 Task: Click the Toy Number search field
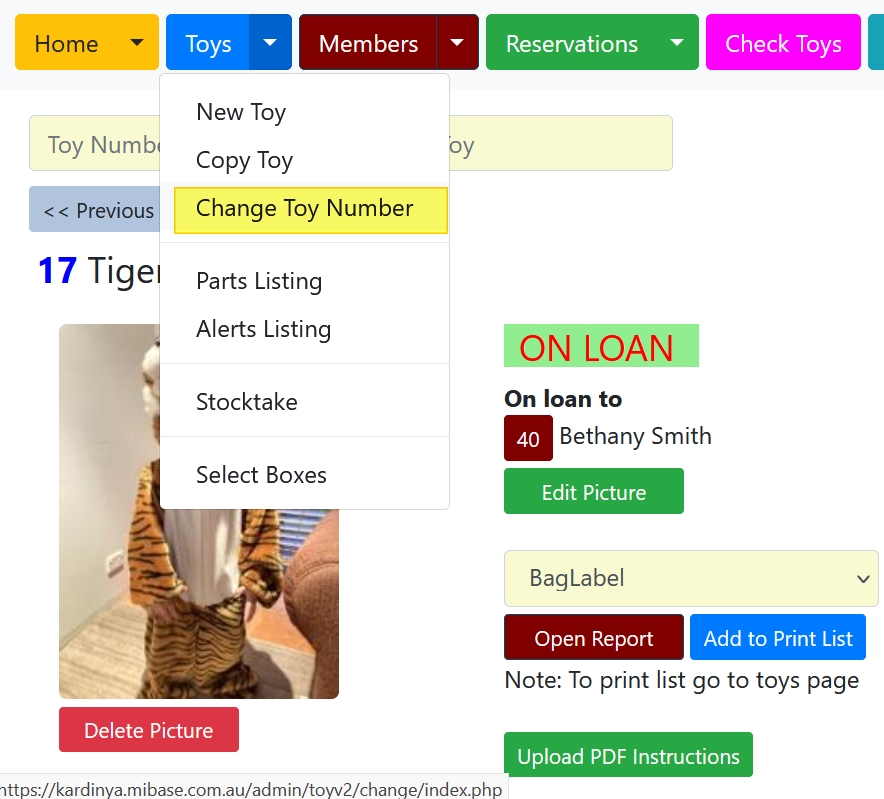[96, 143]
